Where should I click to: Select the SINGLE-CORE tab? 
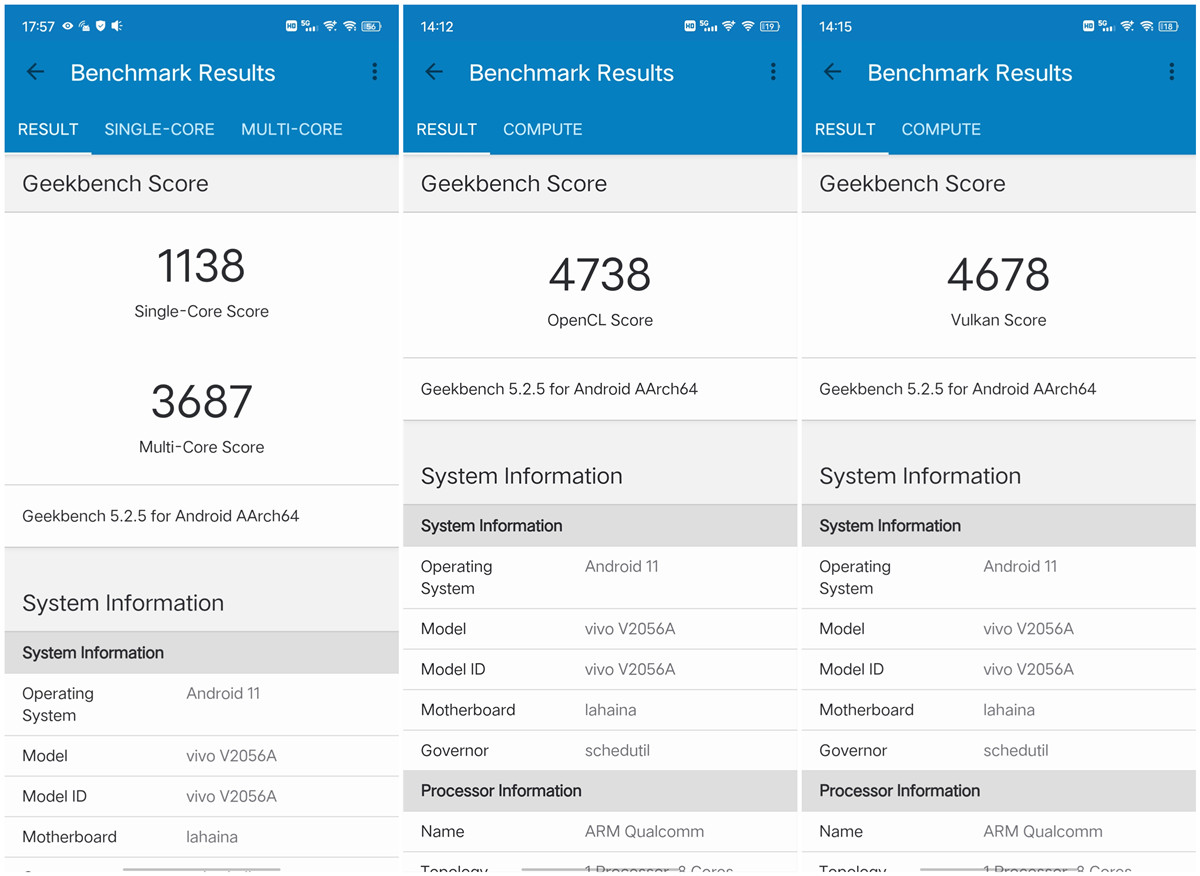click(x=160, y=129)
